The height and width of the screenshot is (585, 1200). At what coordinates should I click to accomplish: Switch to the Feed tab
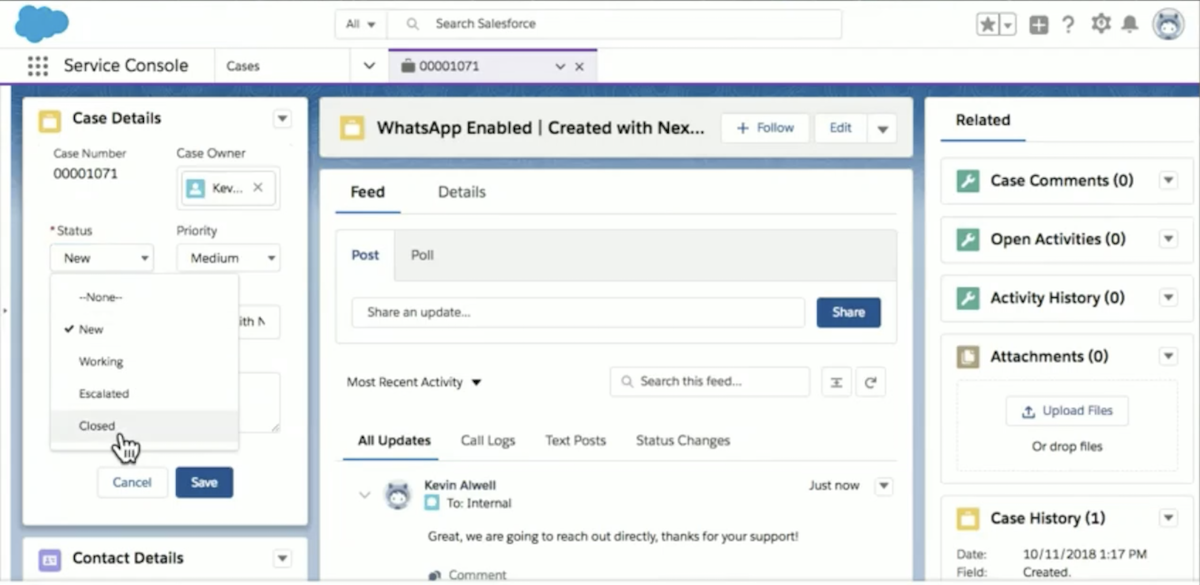click(368, 192)
